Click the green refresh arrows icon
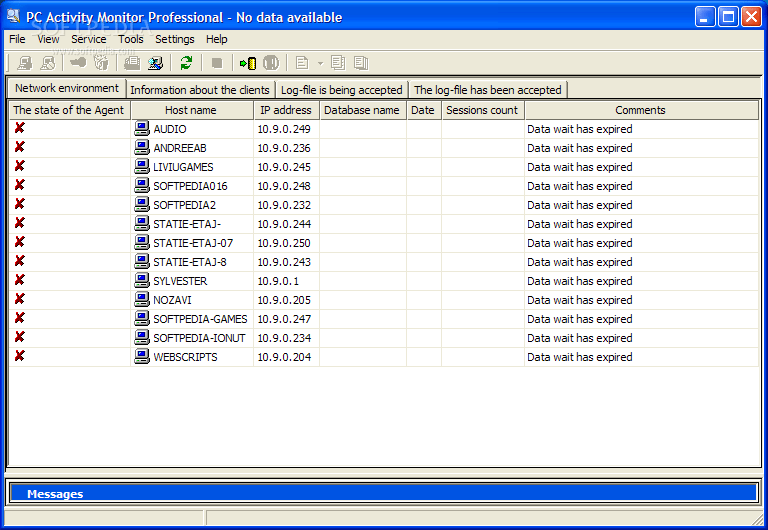Viewport: 768px width, 530px height. click(186, 63)
